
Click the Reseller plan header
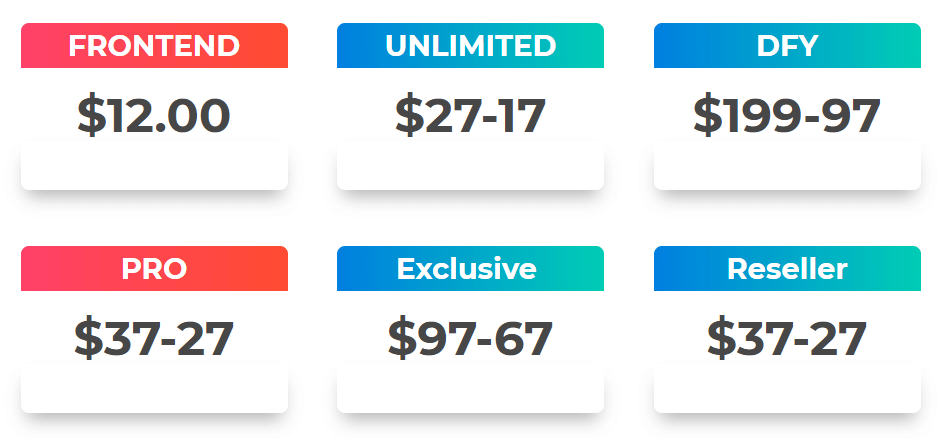click(x=787, y=268)
